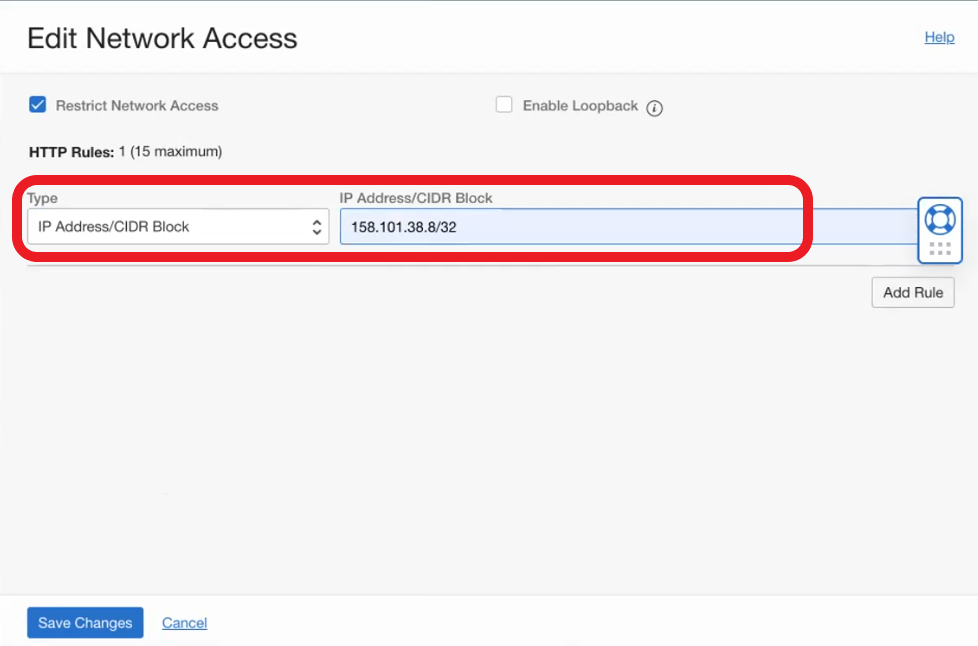Click the Type field label
The width and height of the screenshot is (978, 646).
42,198
